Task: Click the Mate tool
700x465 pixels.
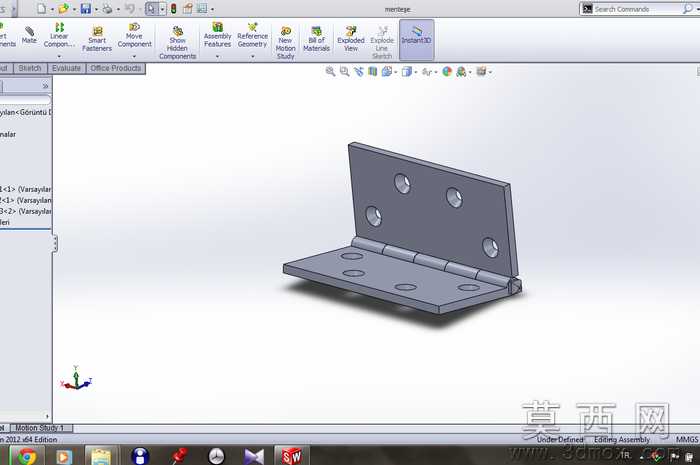Action: click(29, 35)
